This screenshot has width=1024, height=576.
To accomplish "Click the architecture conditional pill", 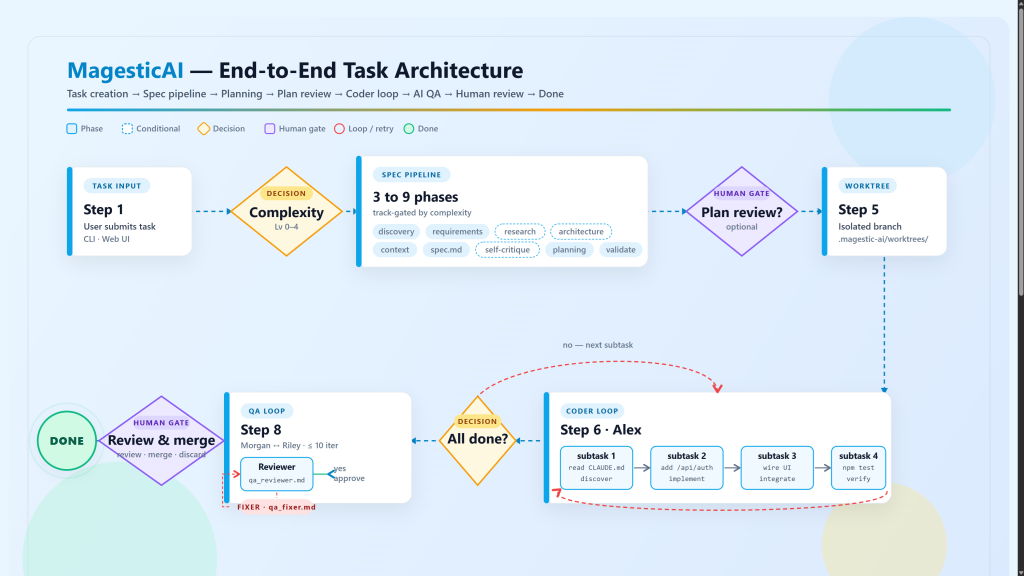I will [x=581, y=231].
